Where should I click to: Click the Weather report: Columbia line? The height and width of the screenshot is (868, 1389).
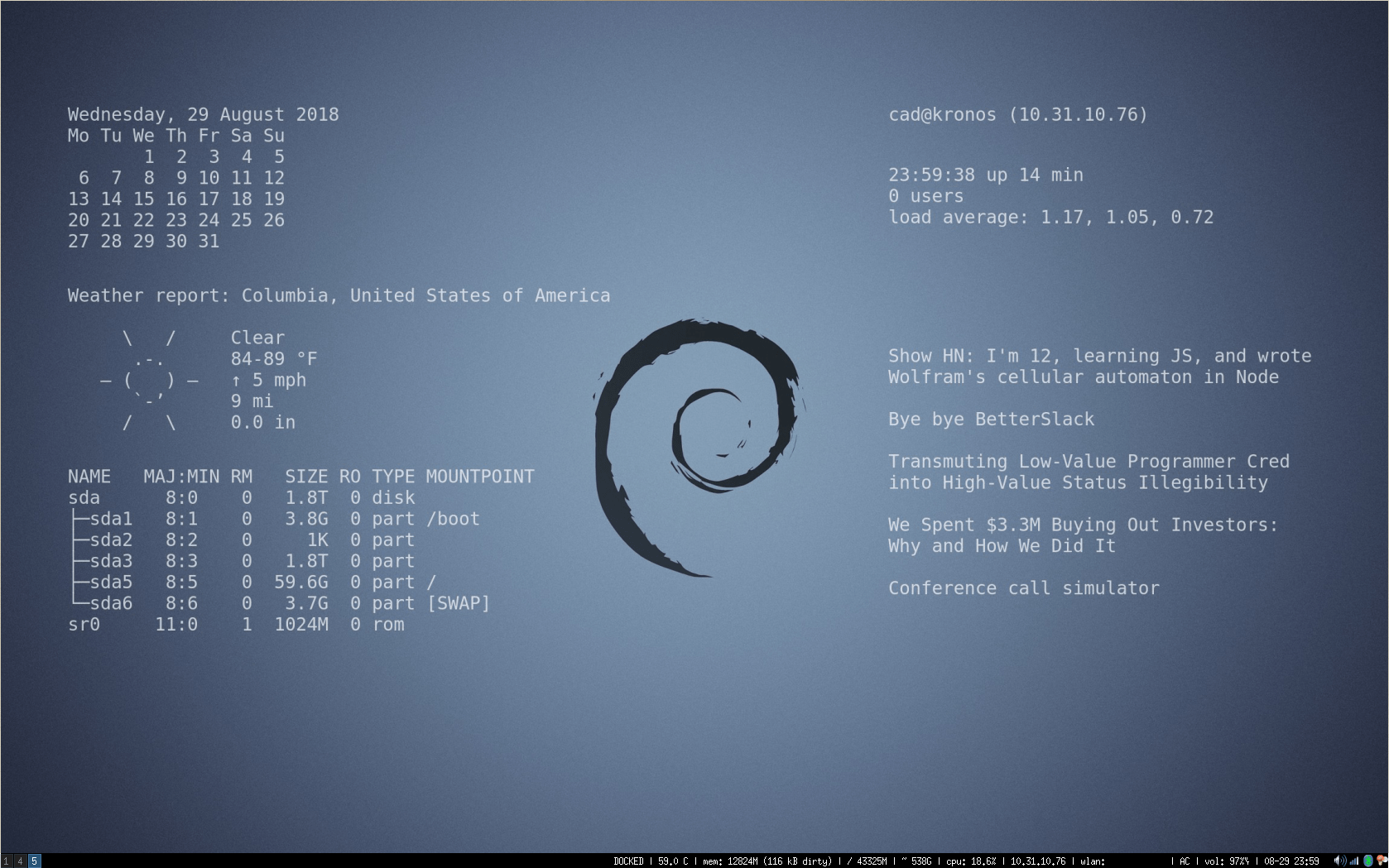coord(339,295)
